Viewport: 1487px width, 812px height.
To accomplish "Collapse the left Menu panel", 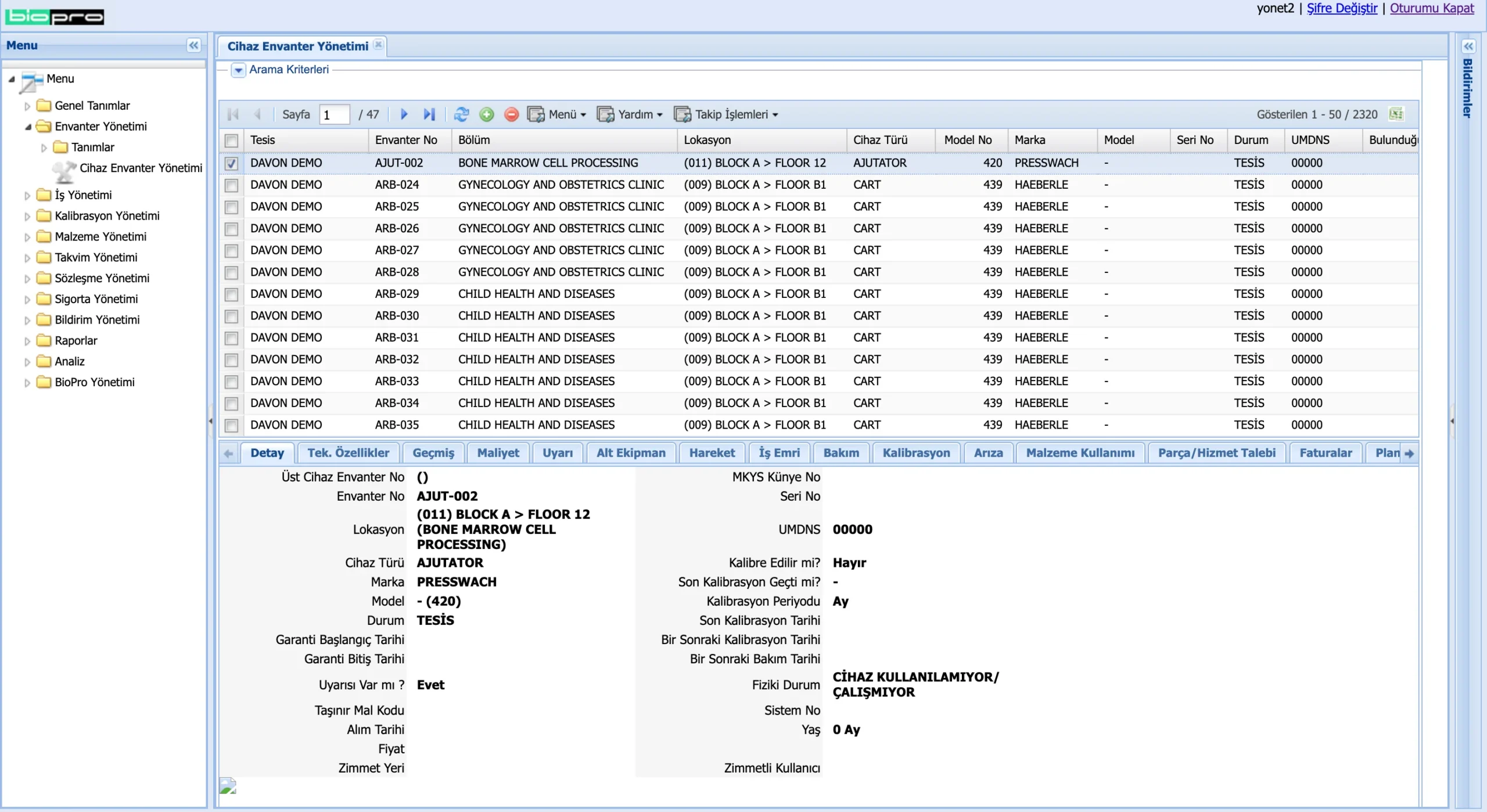I will 193,45.
